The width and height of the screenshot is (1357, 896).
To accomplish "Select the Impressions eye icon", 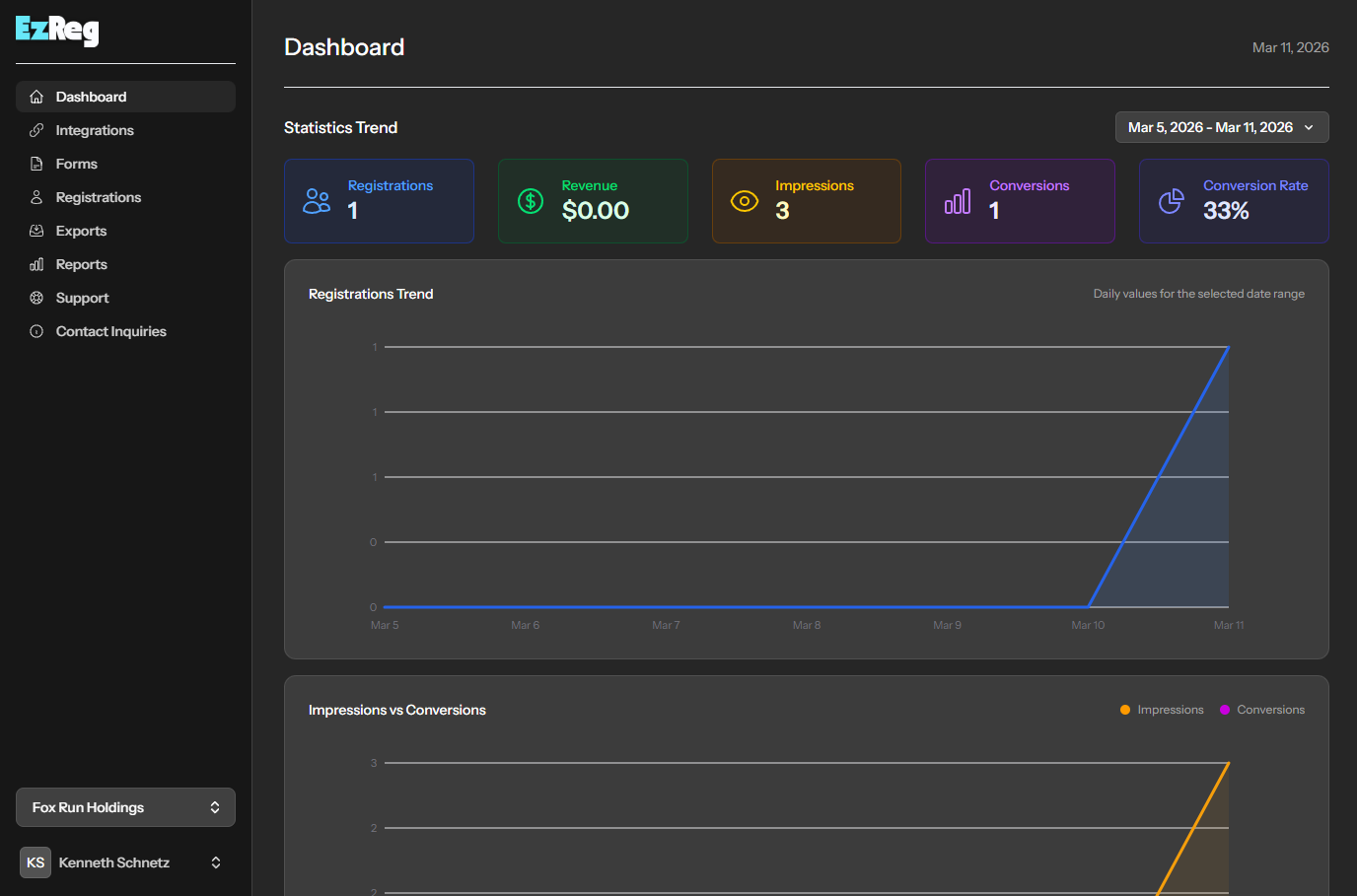I will point(744,201).
